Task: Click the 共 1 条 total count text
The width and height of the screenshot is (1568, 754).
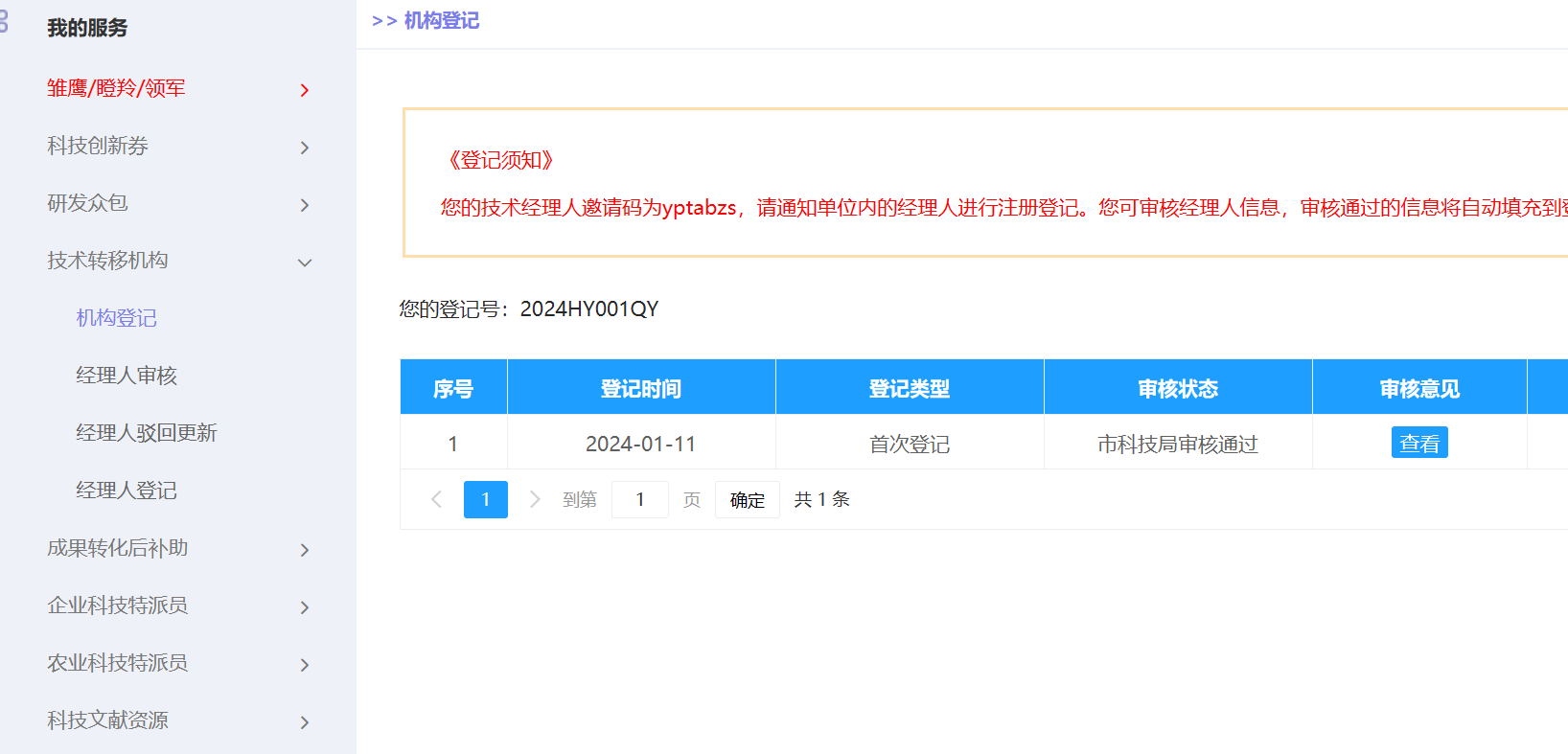Action: click(x=822, y=499)
